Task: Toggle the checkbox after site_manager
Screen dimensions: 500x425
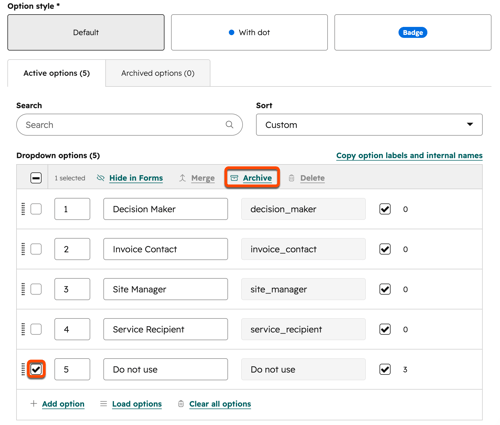Action: coord(385,289)
